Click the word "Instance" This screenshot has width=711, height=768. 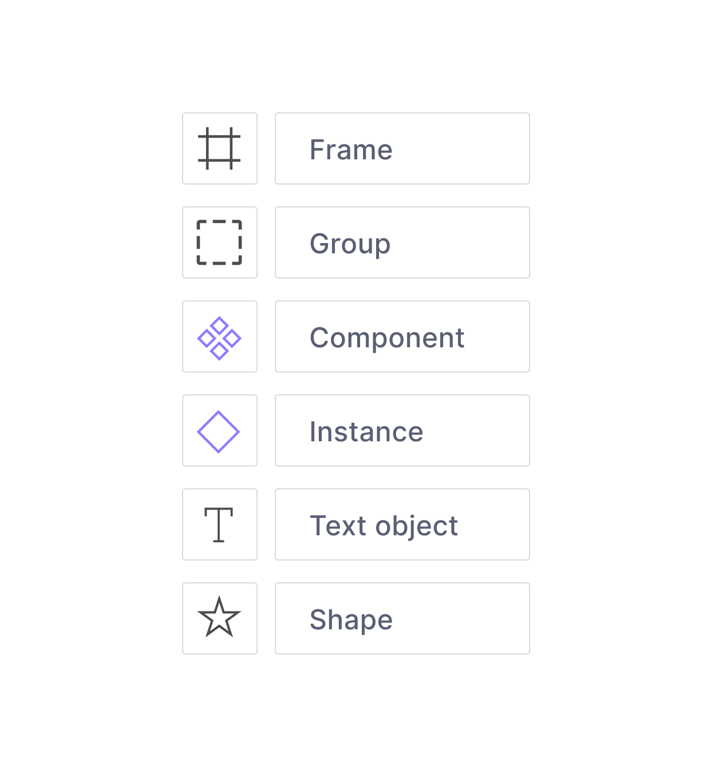coord(366,432)
